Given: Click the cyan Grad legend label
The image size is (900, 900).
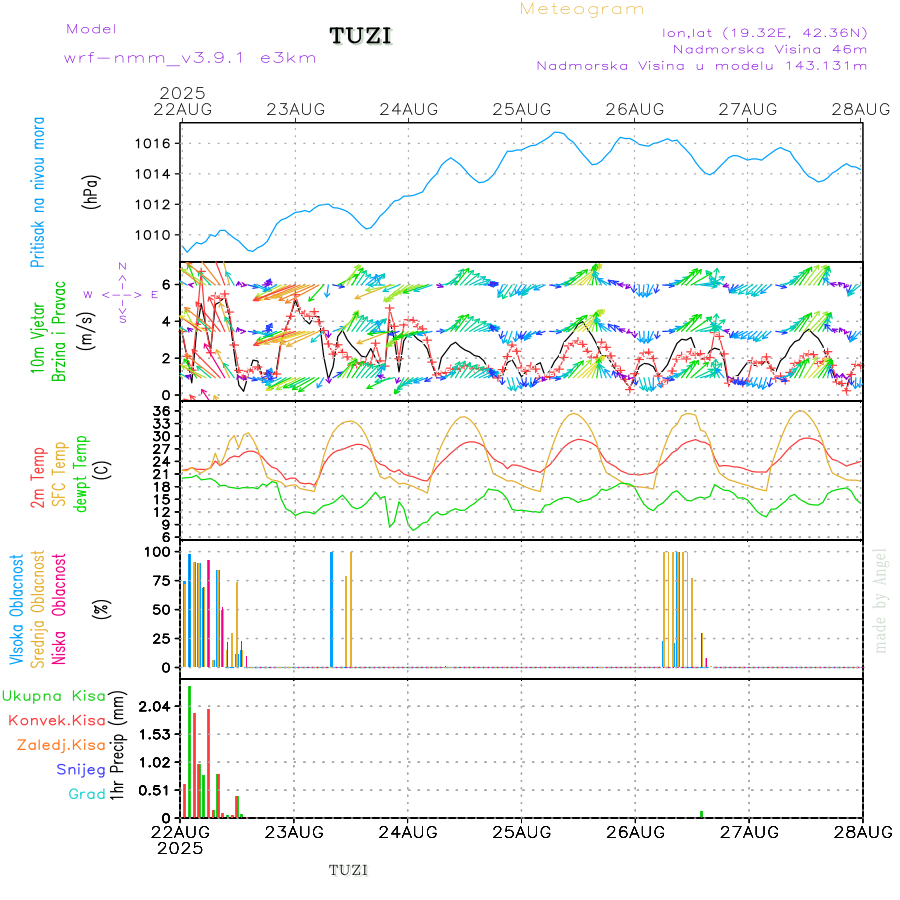Looking at the screenshot, I should coord(86,794).
